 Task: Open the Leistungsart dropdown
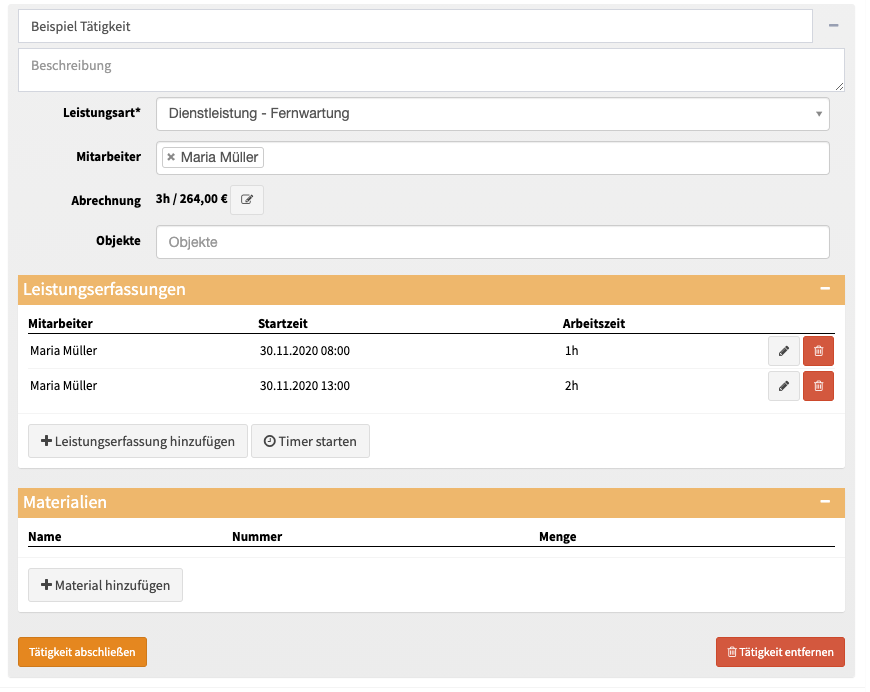[x=492, y=114]
